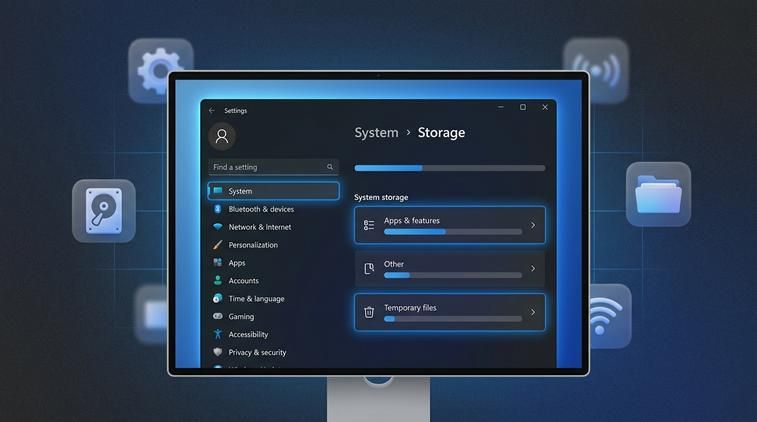
Task: Close the Settings window
Action: pos(545,107)
